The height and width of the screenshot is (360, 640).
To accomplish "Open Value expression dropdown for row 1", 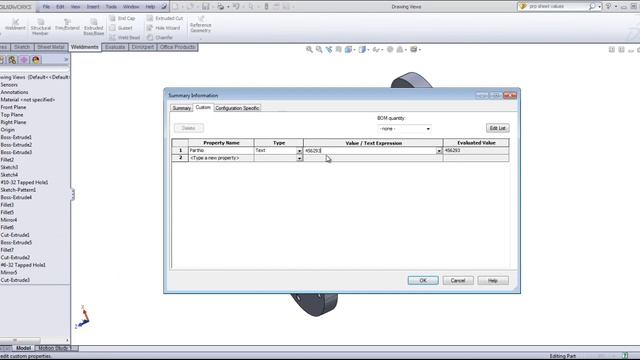I will [x=439, y=151].
